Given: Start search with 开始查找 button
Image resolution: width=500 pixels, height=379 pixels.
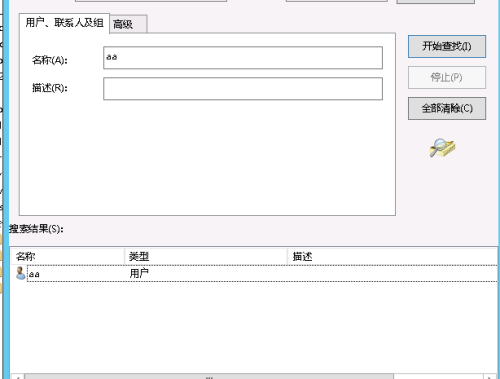Looking at the screenshot, I should pyautogui.click(x=447, y=46).
